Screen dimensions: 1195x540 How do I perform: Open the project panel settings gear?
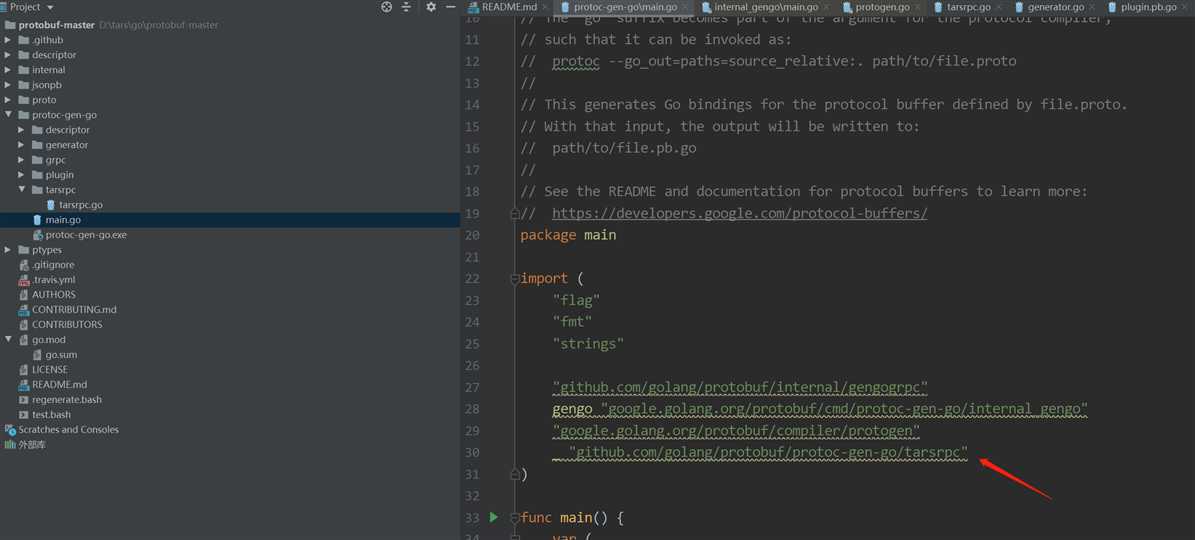point(431,7)
